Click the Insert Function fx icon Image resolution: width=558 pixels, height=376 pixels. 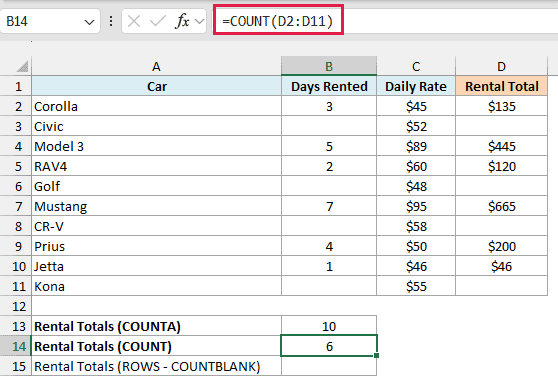point(182,21)
